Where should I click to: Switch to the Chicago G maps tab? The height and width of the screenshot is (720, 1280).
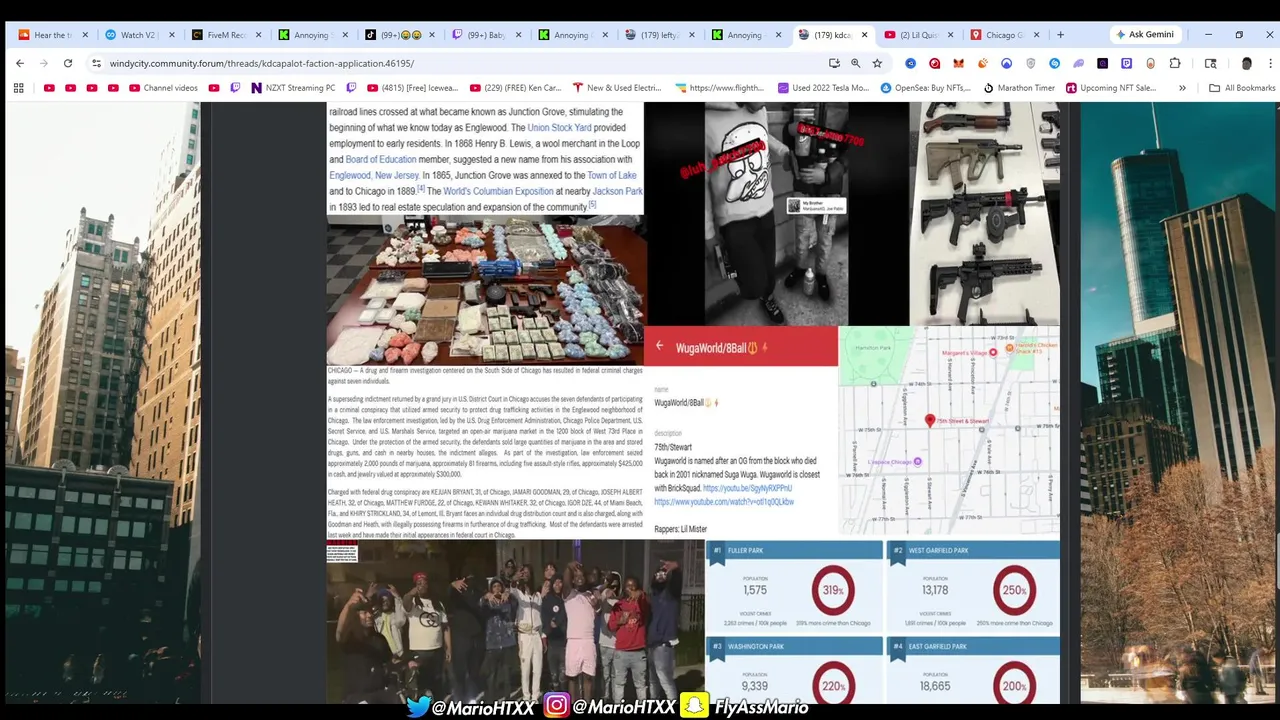(x=1004, y=35)
